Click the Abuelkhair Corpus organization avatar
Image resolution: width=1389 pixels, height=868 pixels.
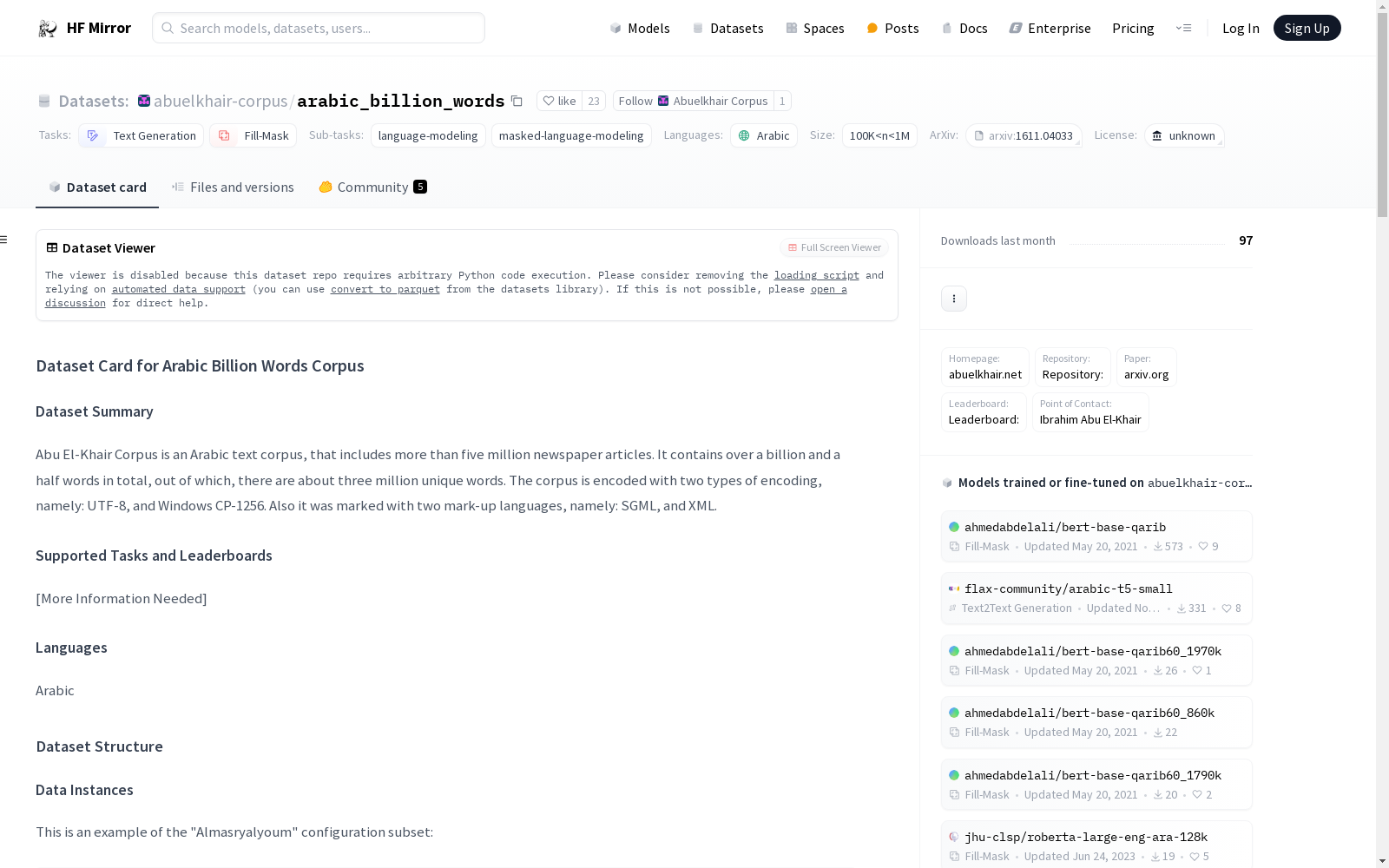tap(663, 101)
